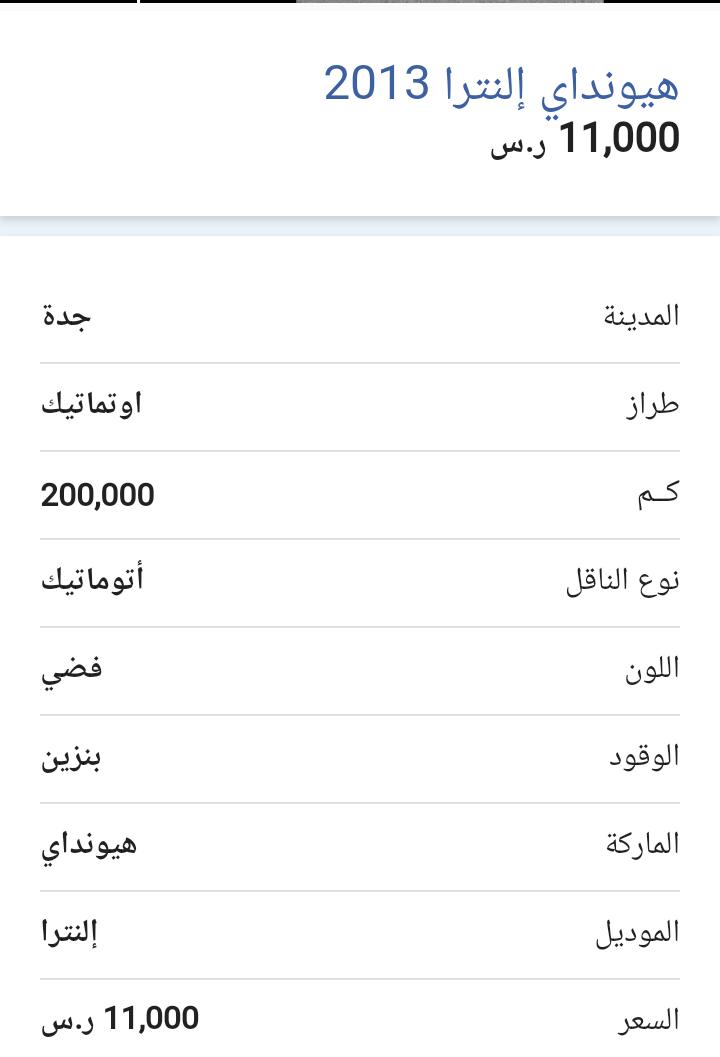This screenshot has width=720, height=1057.
Task: Click the 11,000 ر.س value in the السعر row
Action: 120,1019
